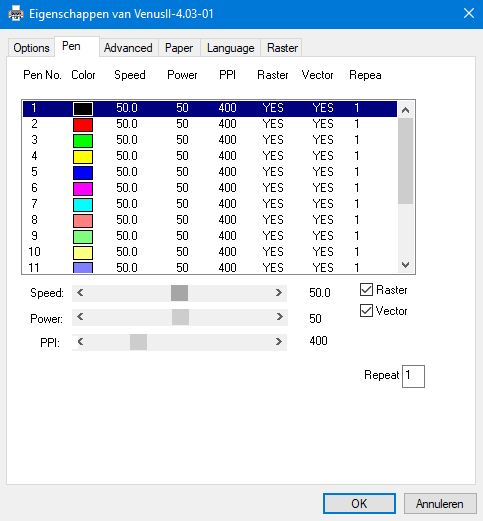Lower PPI with the left arrow
The width and height of the screenshot is (483, 521).
coord(80,342)
